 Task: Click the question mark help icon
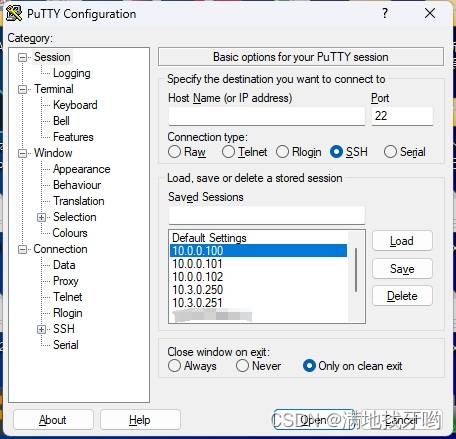[385, 13]
